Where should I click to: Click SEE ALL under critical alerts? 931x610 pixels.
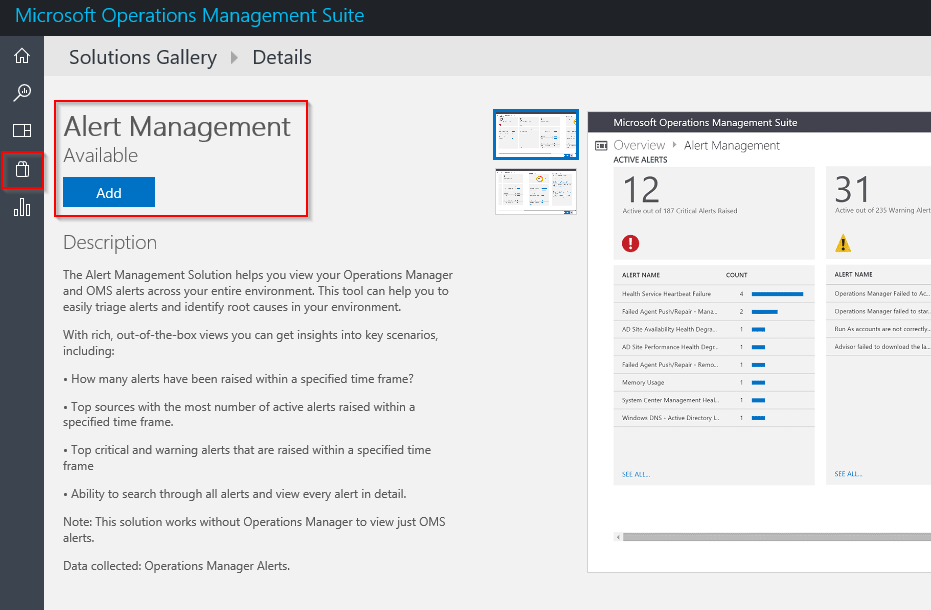pyautogui.click(x=635, y=473)
